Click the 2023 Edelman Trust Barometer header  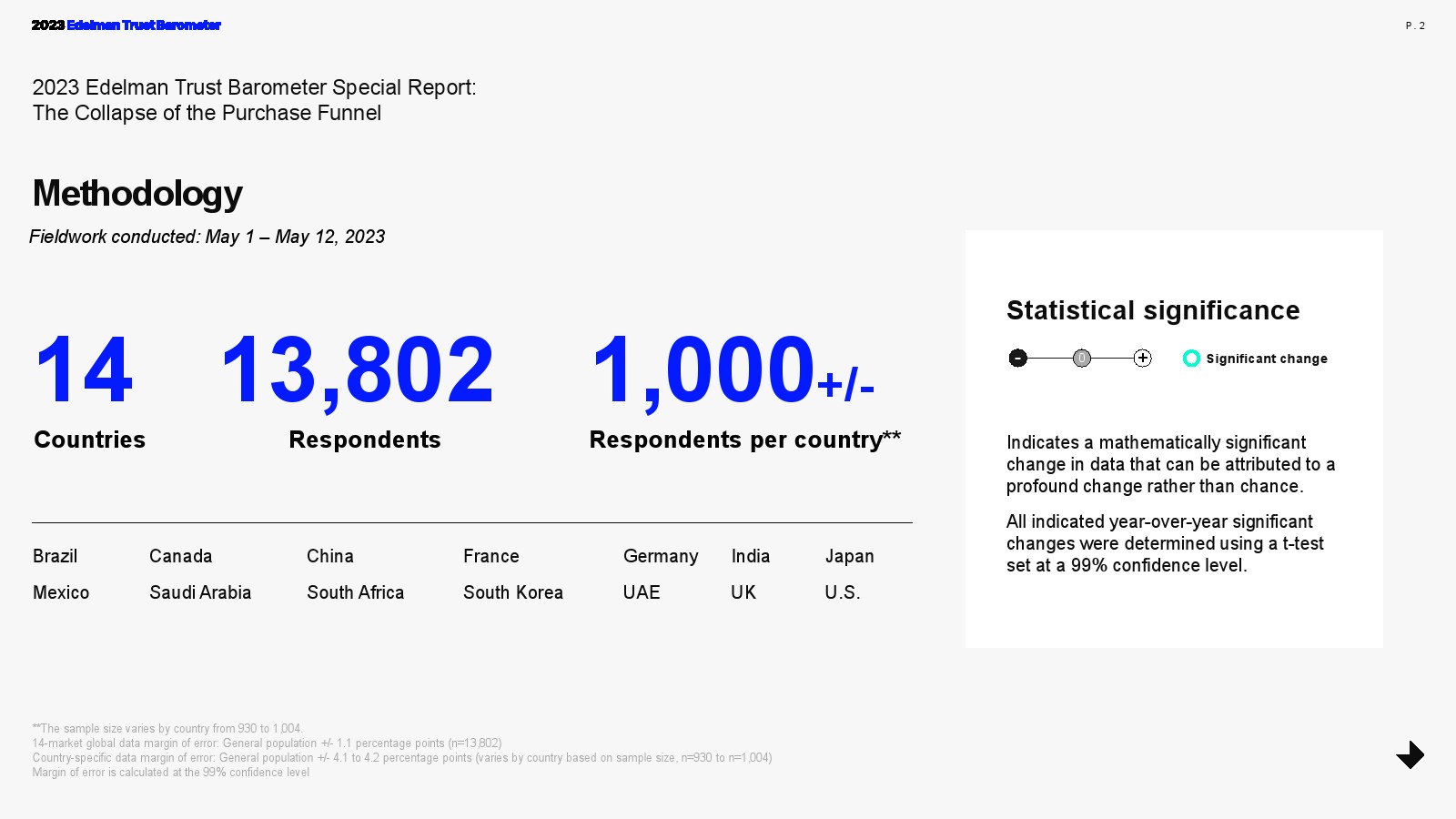tap(126, 25)
